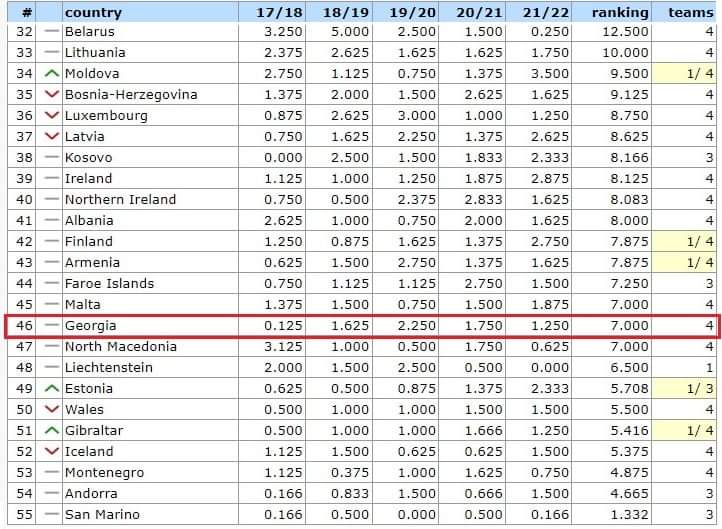Select the country name 'Latvia'
The height and width of the screenshot is (529, 722).
[x=85, y=136]
